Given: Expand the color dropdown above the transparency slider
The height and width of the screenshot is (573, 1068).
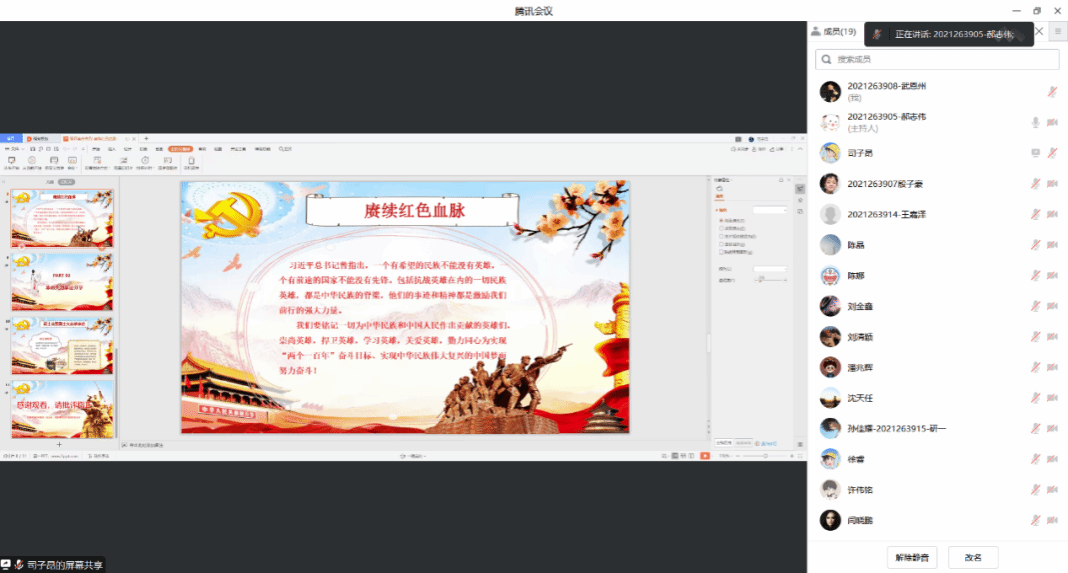Looking at the screenshot, I should pyautogui.click(x=770, y=268).
